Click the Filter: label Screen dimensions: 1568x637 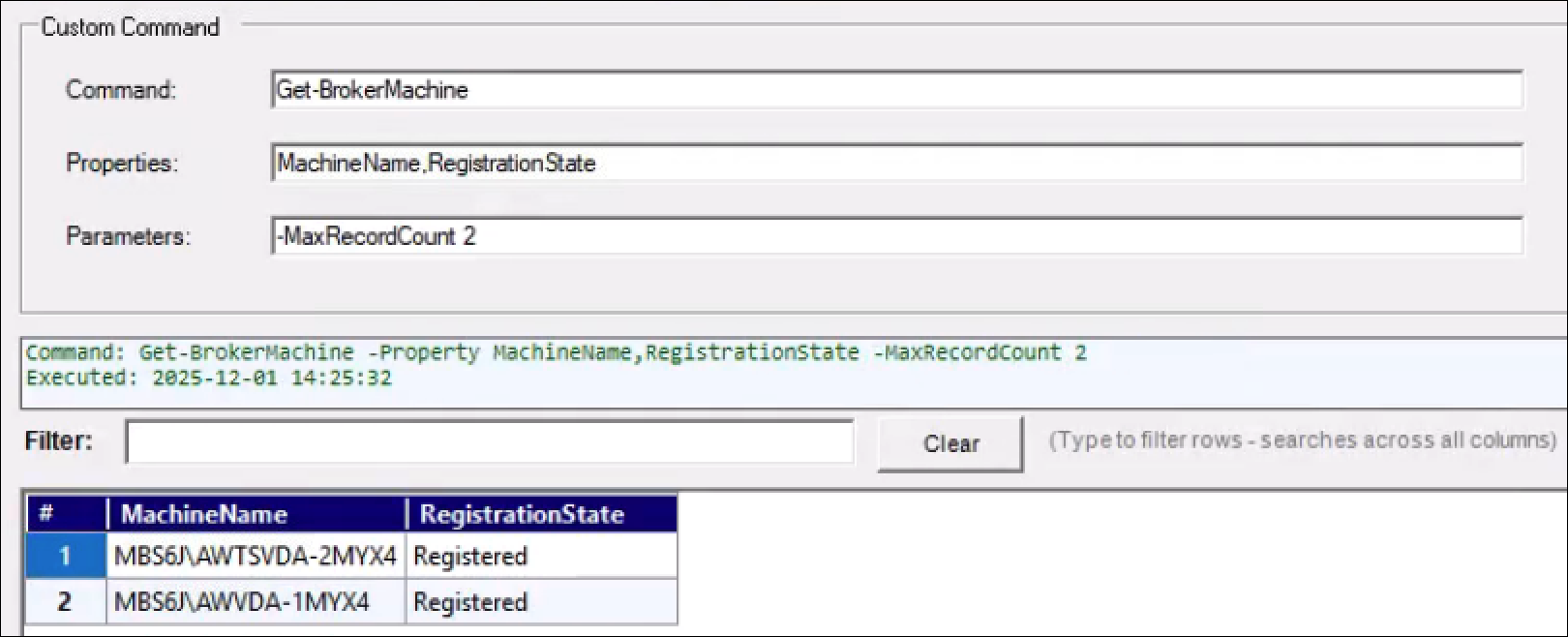(x=59, y=441)
